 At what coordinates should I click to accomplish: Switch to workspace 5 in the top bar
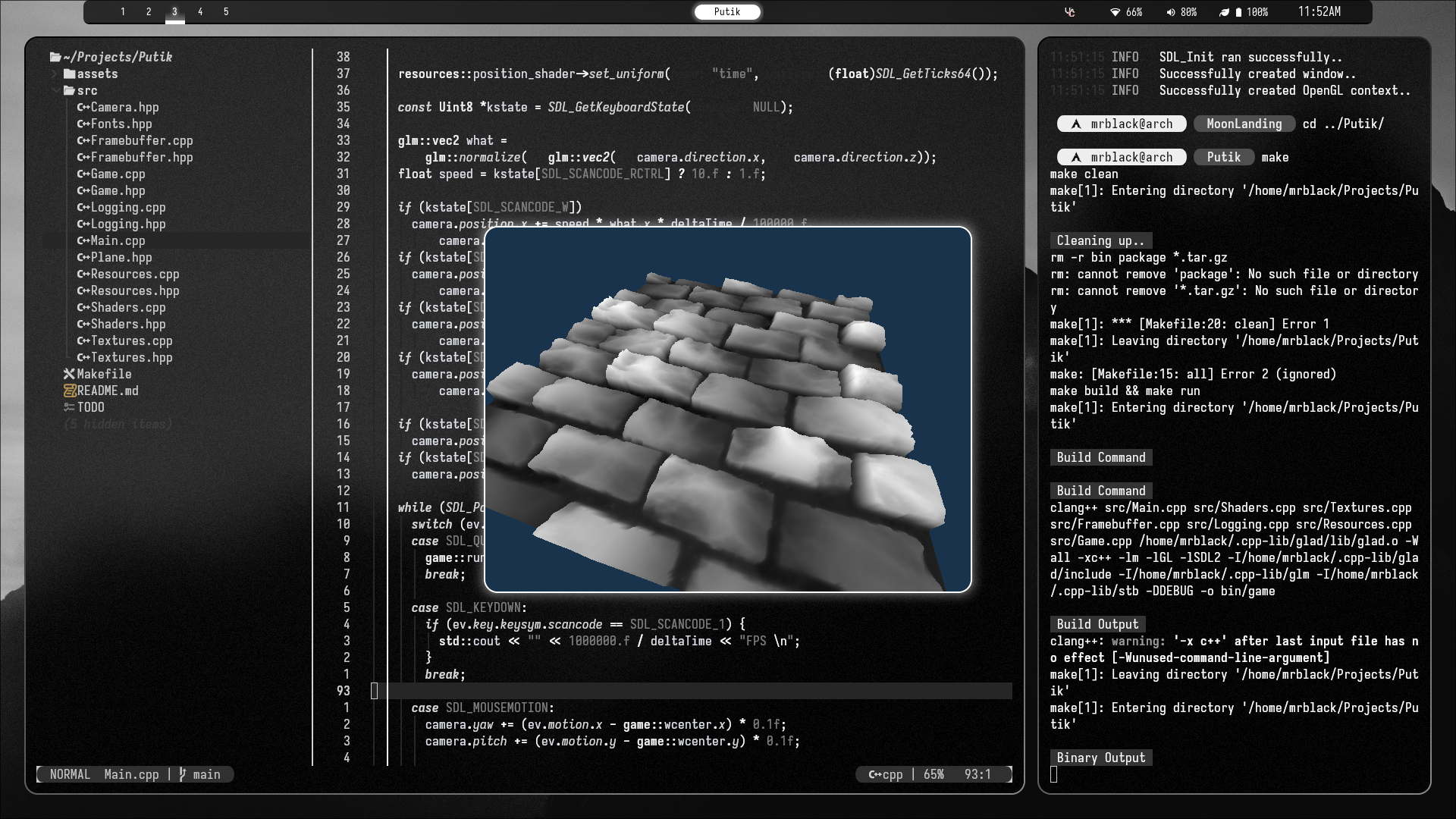[x=226, y=12]
